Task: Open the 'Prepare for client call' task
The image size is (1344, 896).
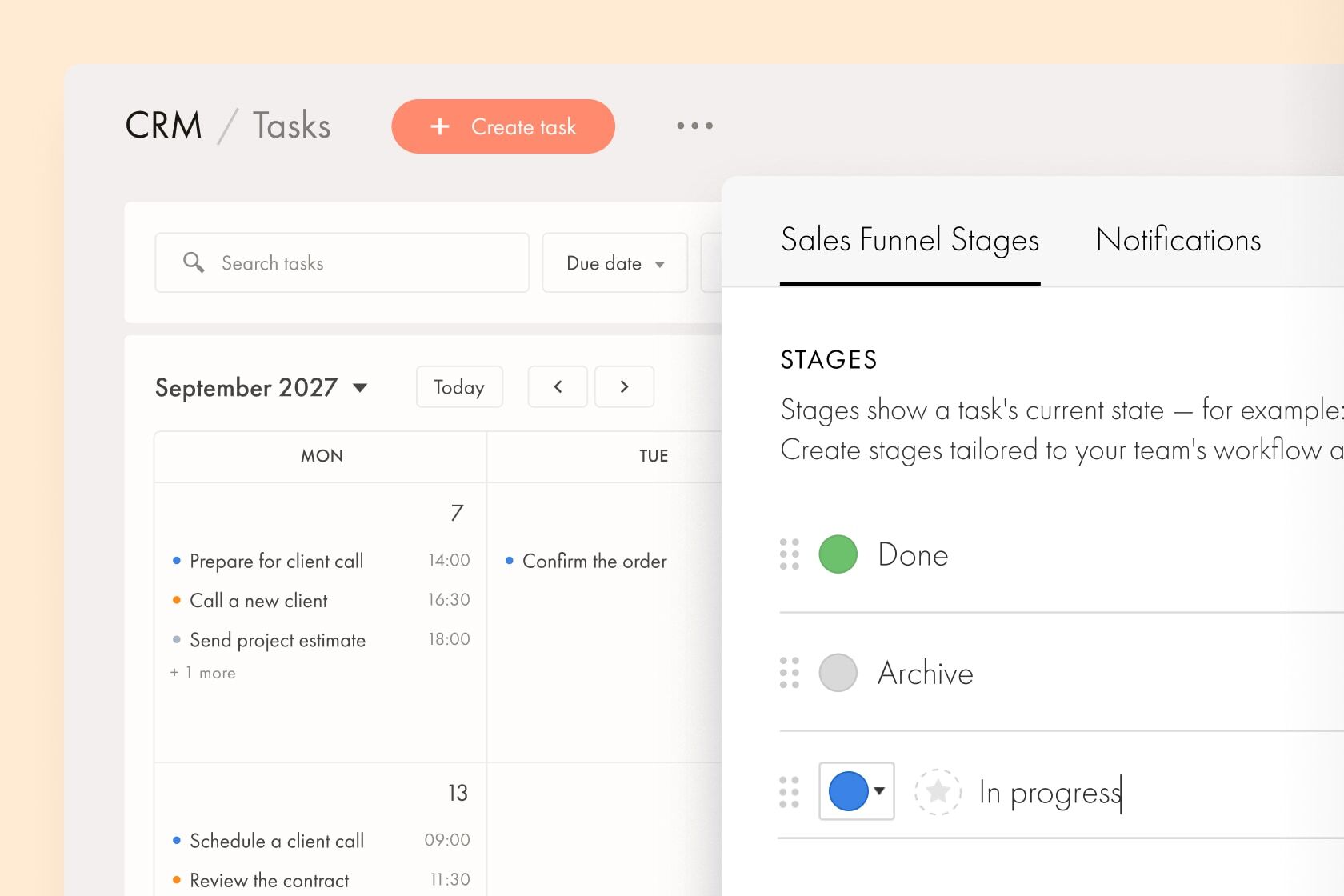Action: pyautogui.click(x=277, y=561)
